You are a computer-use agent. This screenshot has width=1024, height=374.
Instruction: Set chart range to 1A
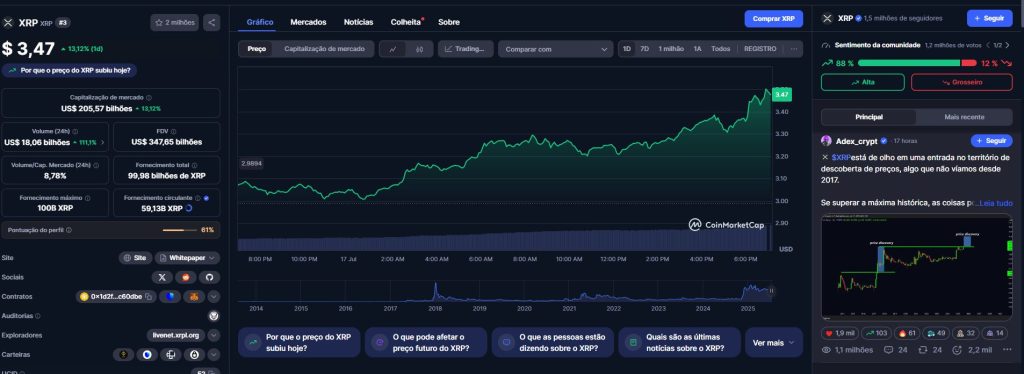697,49
